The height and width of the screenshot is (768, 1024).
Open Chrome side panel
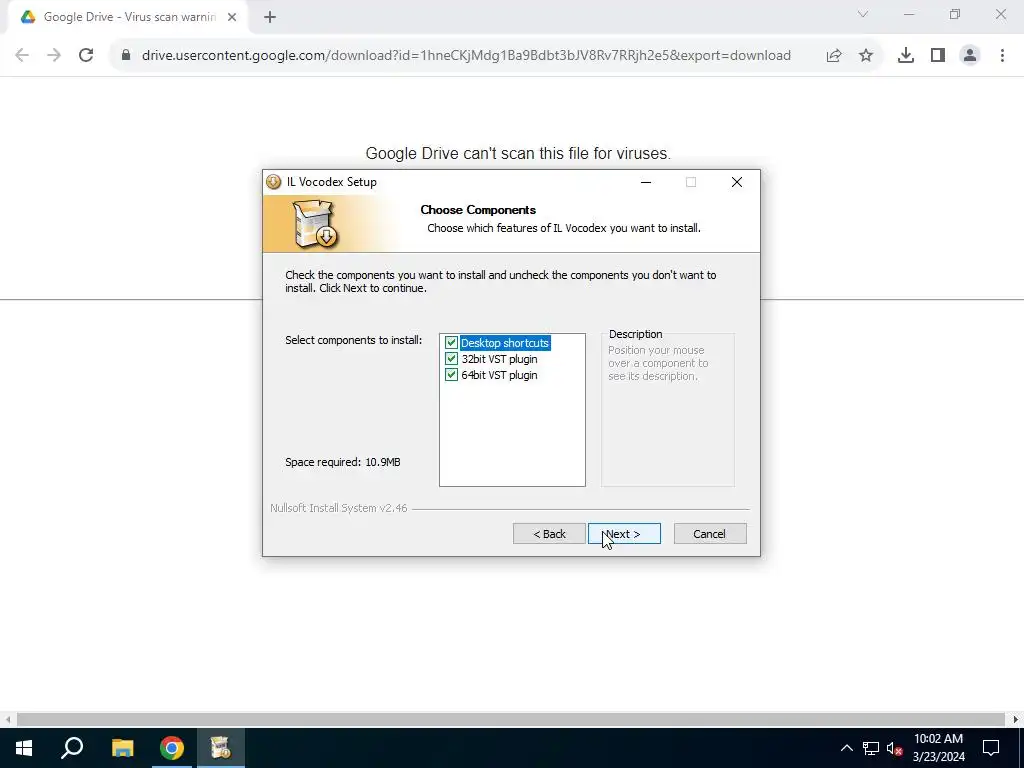(938, 56)
